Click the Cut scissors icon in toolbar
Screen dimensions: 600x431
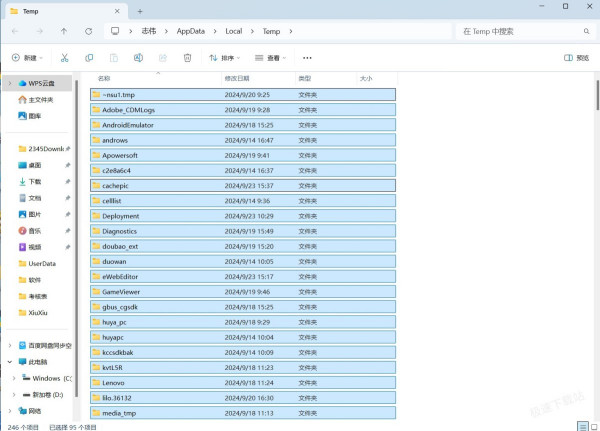point(65,58)
